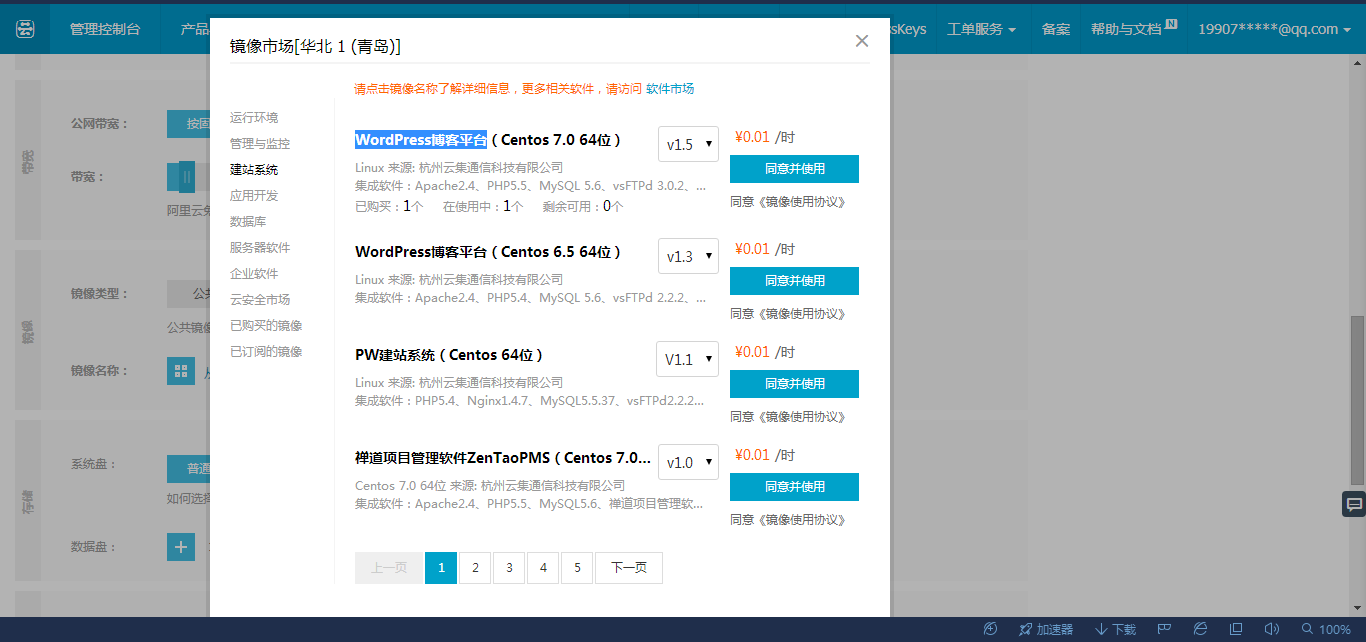
Task: Open 已购买的镜像 in sidebar
Action: coord(266,326)
